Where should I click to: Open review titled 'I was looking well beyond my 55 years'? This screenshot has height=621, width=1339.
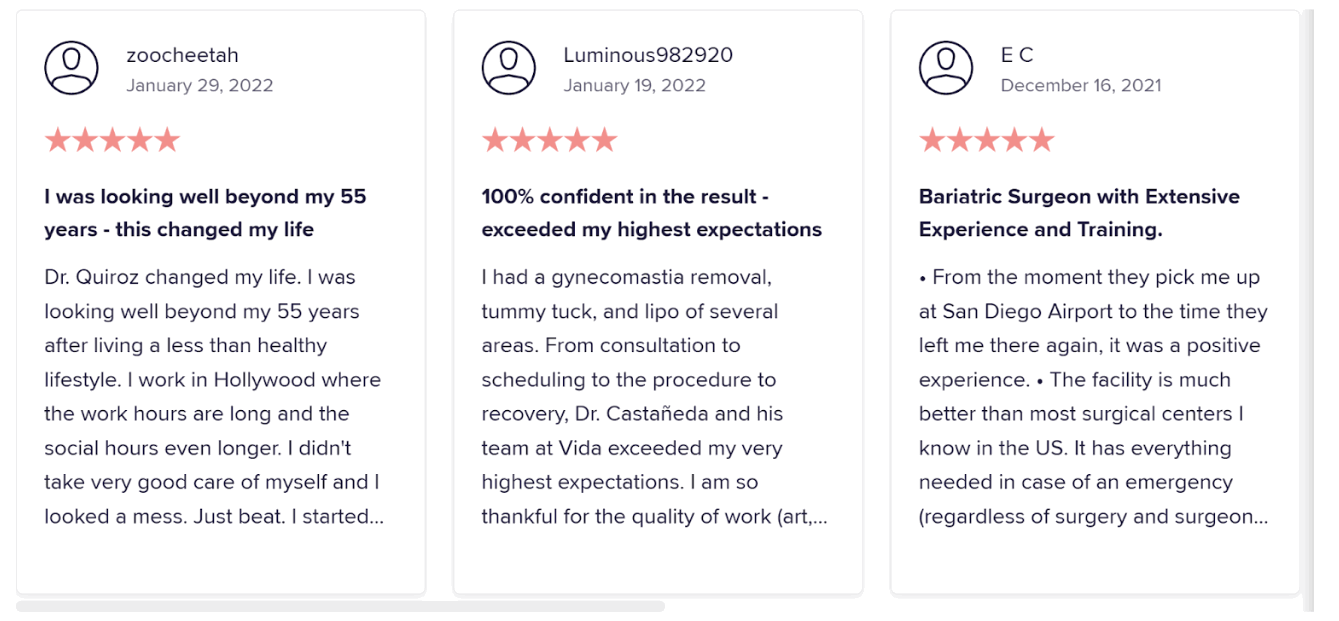pos(205,213)
